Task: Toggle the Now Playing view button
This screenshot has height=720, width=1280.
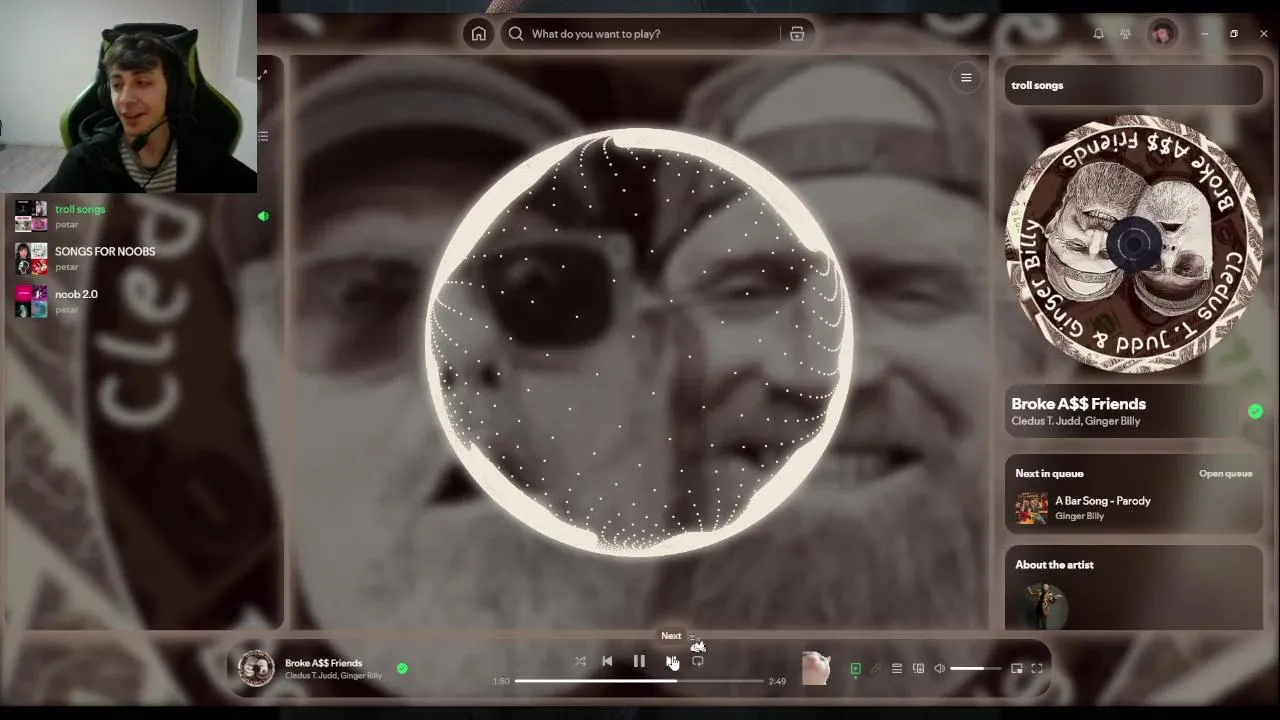Action: pos(855,669)
